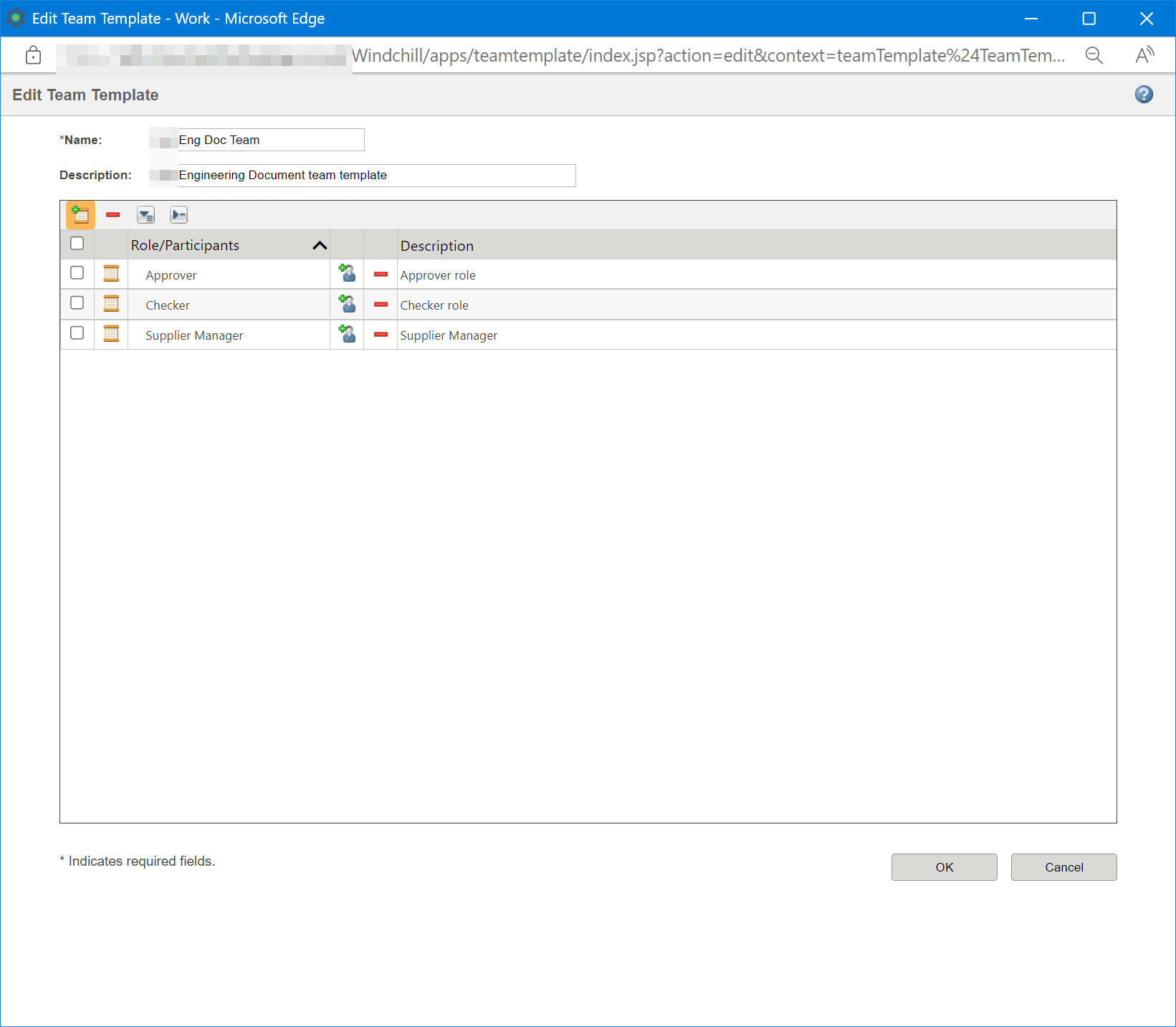The width and height of the screenshot is (1176, 1027).
Task: Add a participant to the Checker role
Action: pos(347,303)
